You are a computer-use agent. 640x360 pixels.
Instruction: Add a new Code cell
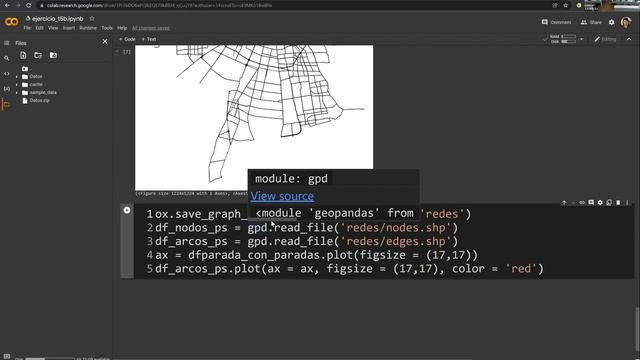point(127,39)
